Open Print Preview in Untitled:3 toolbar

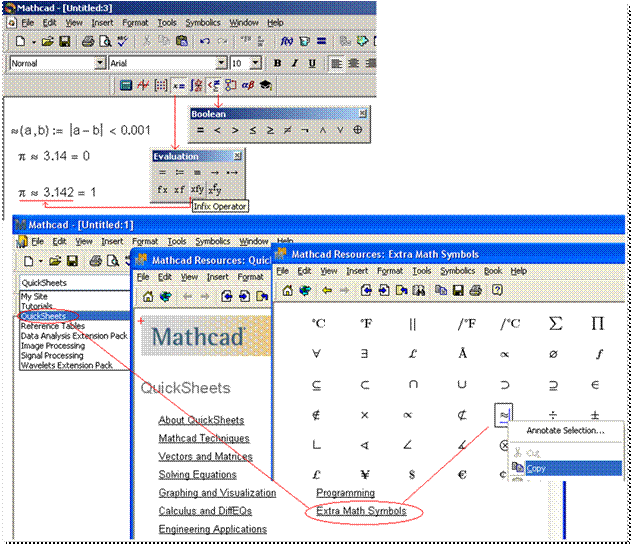tap(105, 41)
